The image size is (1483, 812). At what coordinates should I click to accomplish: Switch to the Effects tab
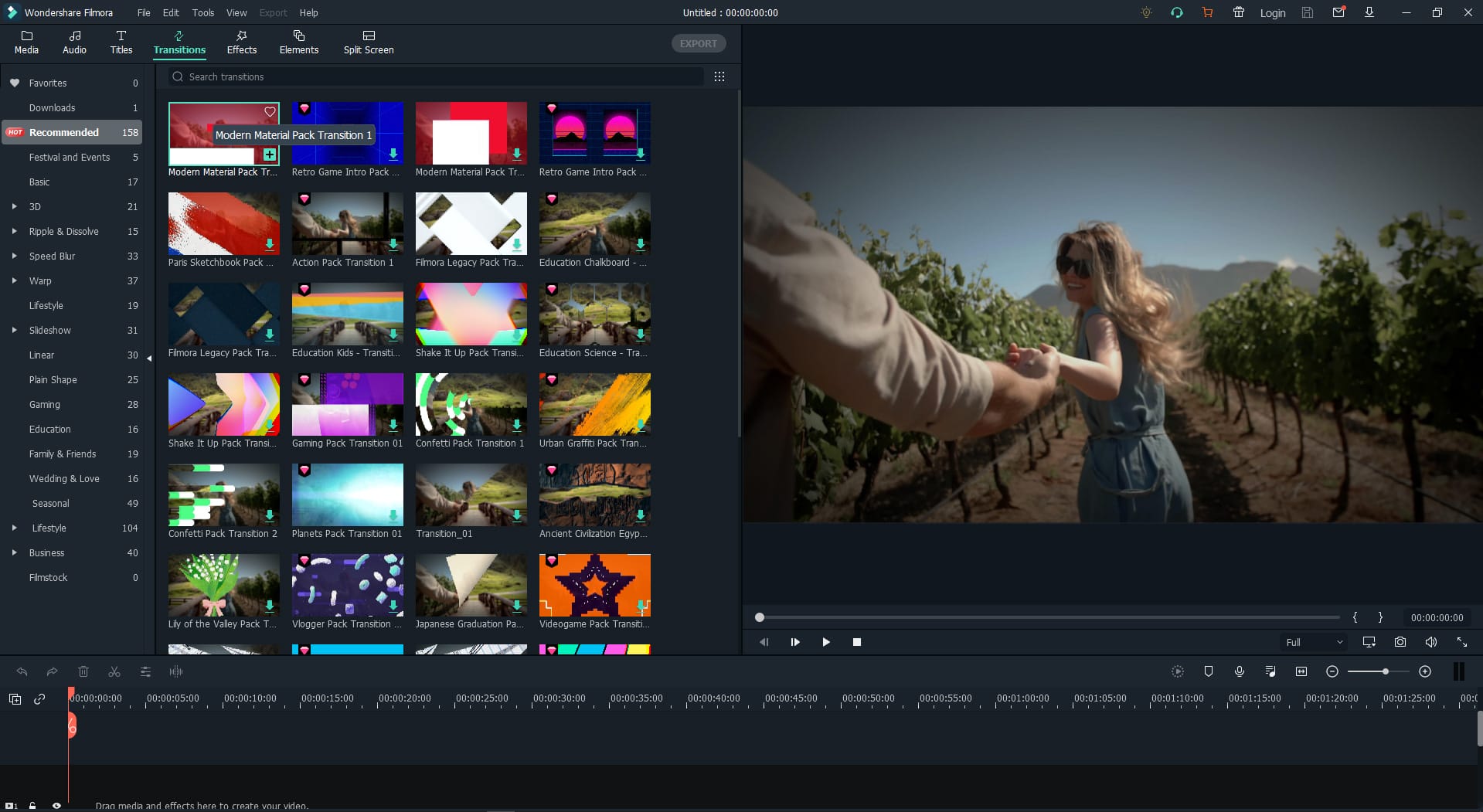[240, 42]
